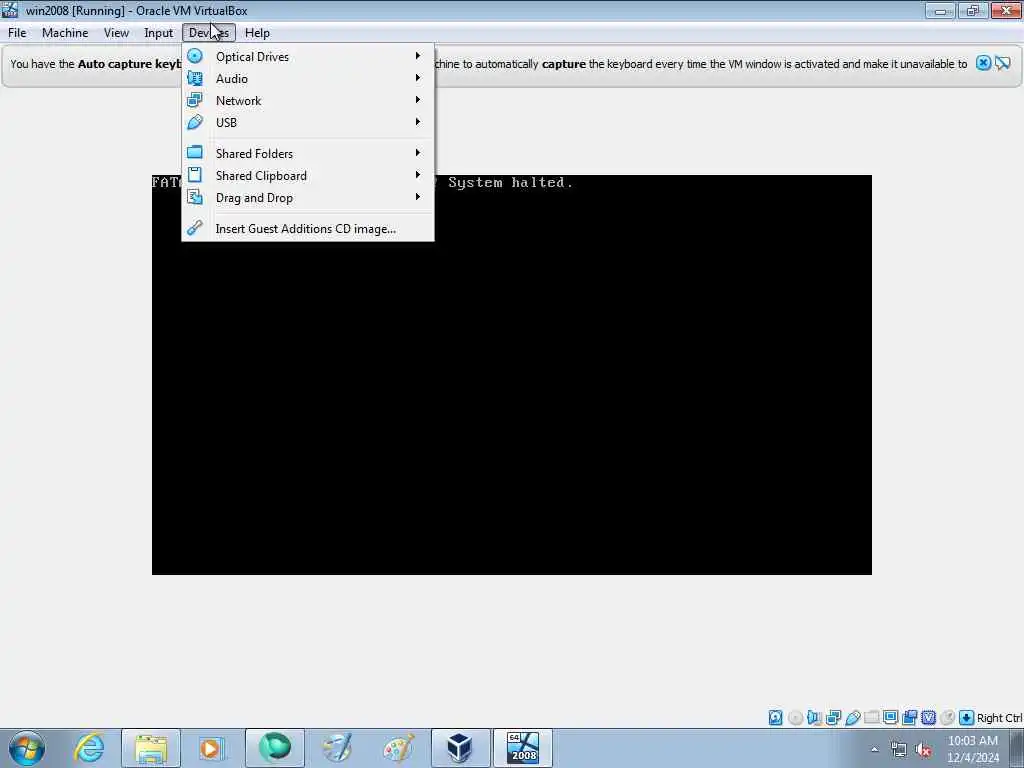Open the Shared Clipboard submenu
Image resolution: width=1024 pixels, height=768 pixels.
(308, 175)
